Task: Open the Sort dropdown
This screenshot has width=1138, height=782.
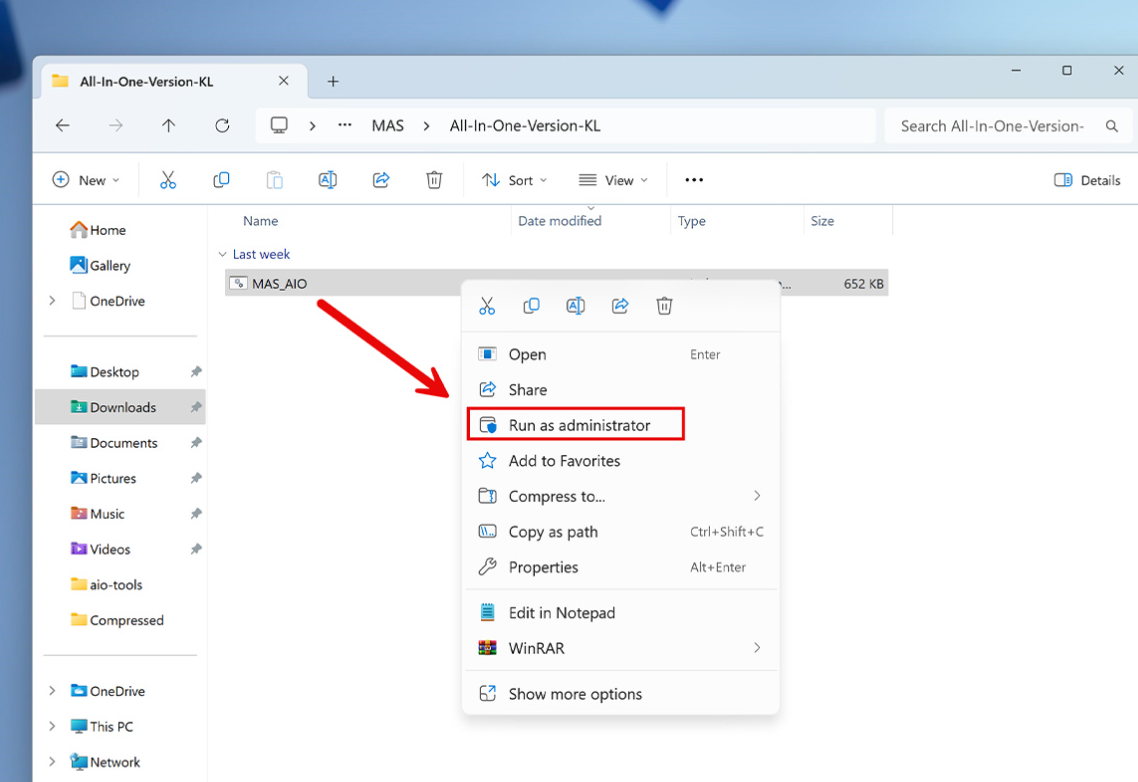Action: [514, 180]
